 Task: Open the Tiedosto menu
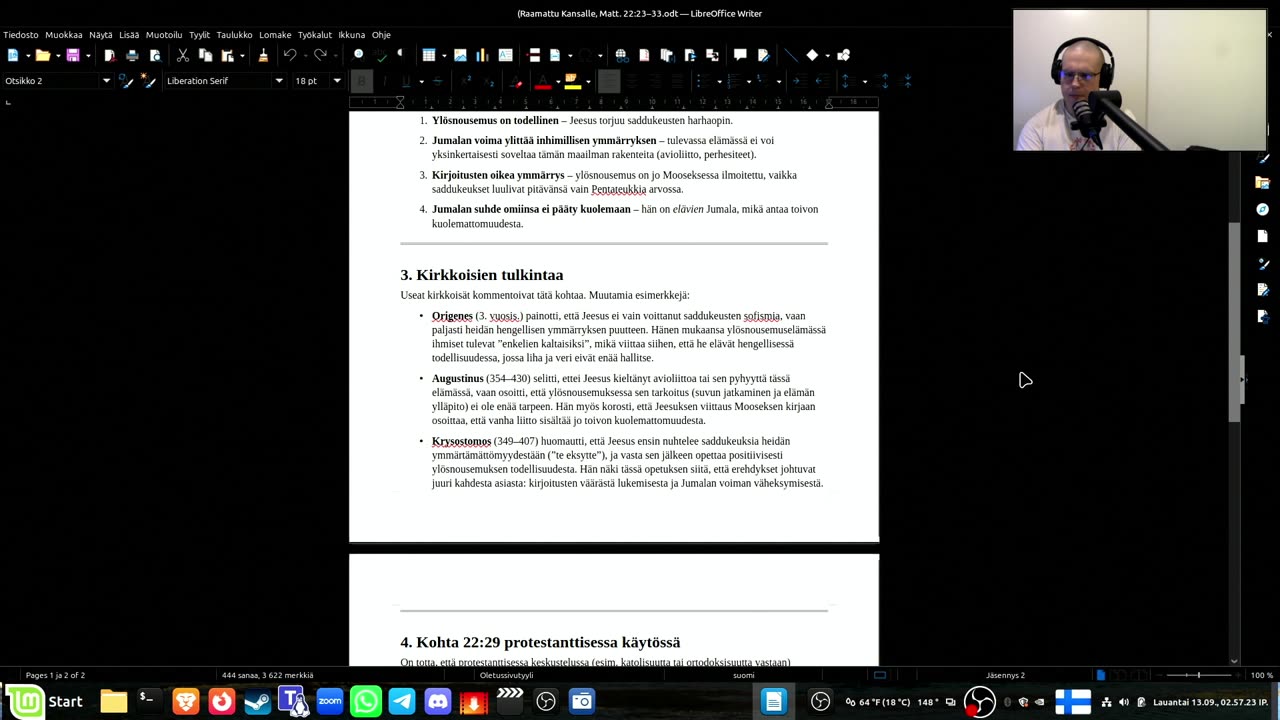pos(21,35)
